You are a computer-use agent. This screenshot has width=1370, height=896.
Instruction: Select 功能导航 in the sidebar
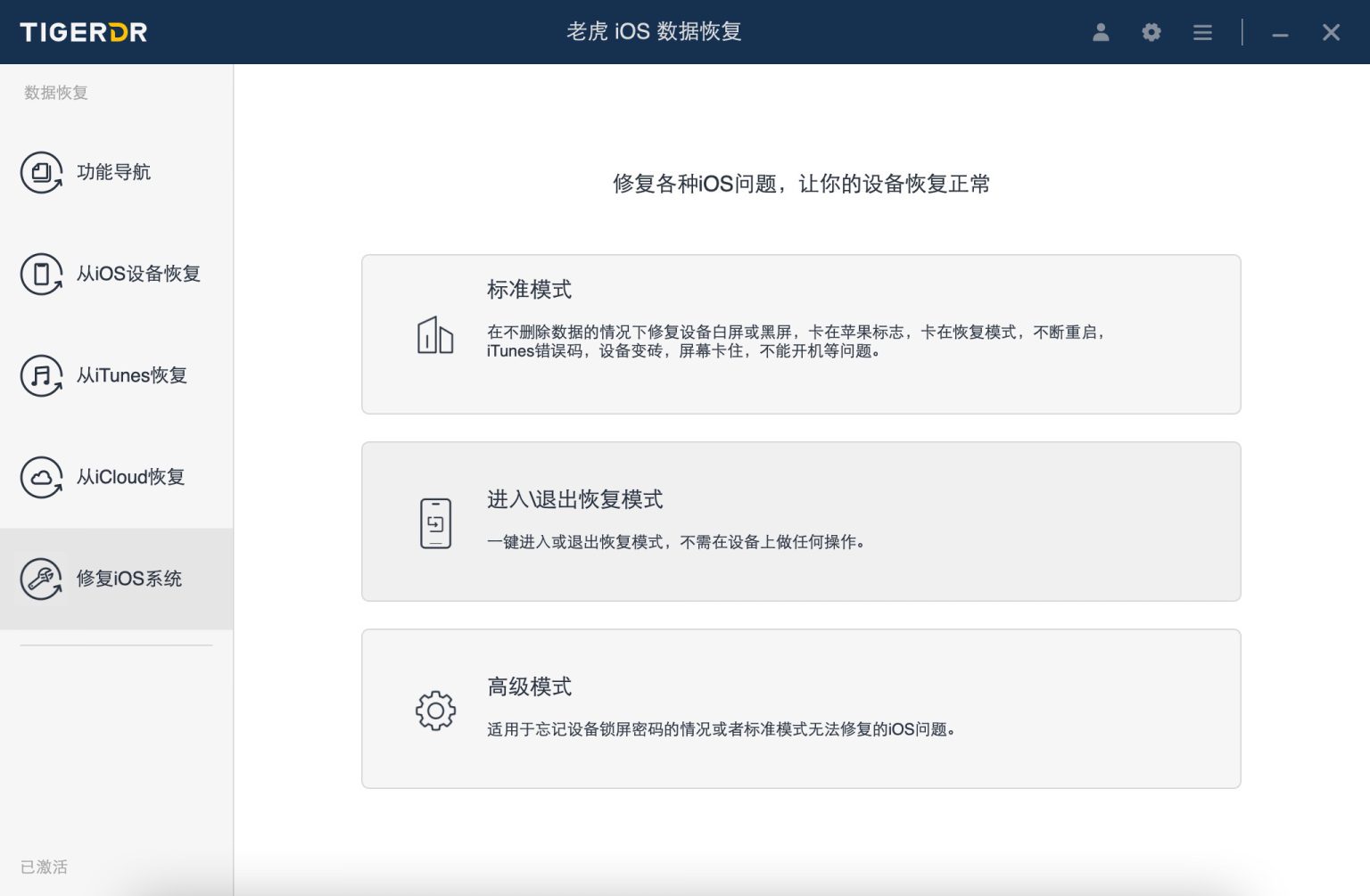[113, 172]
